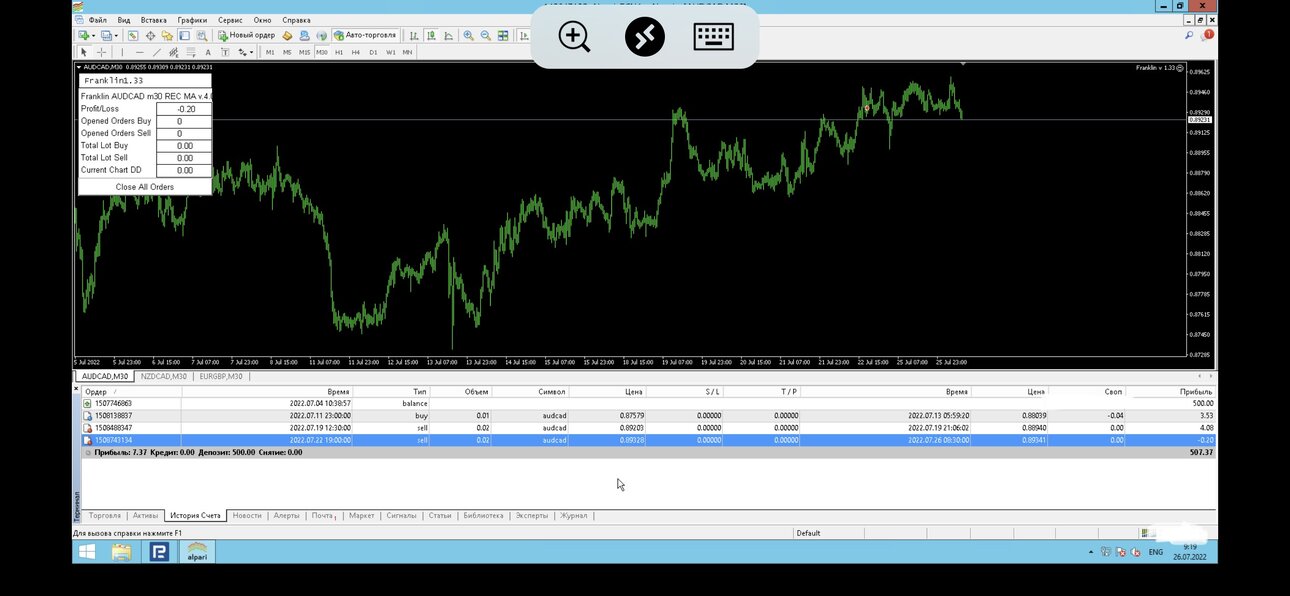1290x596 pixels.
Task: Switch to EURGBP,M30 chart tab
Action: pos(221,377)
